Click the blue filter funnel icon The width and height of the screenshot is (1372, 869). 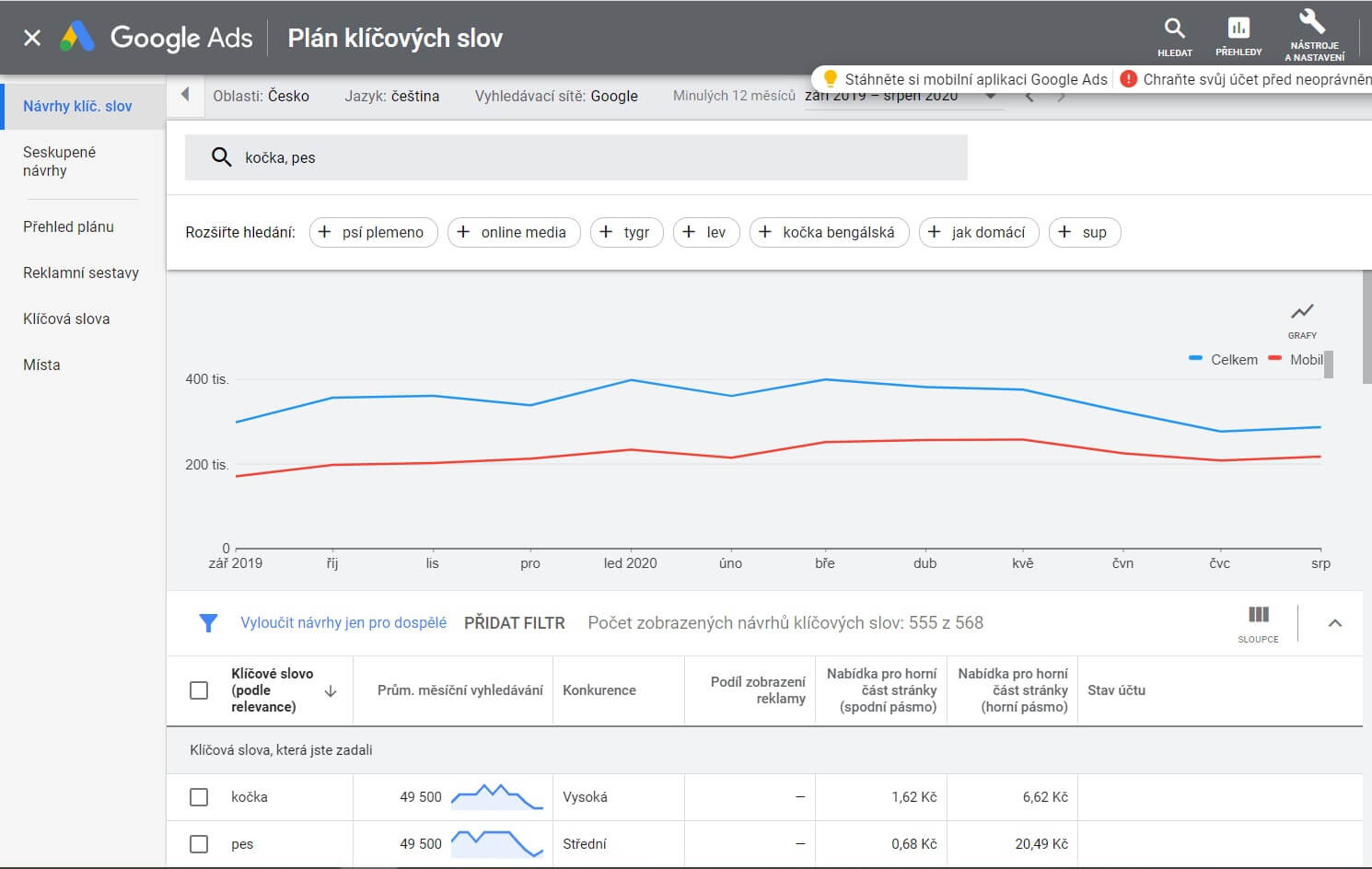[x=208, y=623]
